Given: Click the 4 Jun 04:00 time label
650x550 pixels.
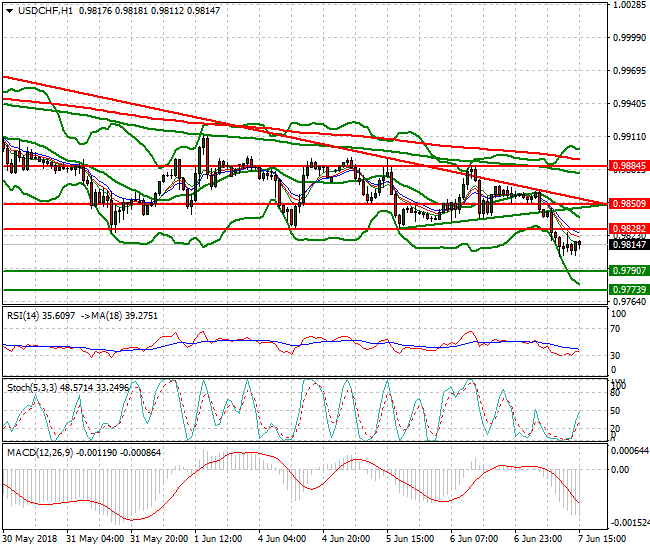Looking at the screenshot, I should (282, 539).
